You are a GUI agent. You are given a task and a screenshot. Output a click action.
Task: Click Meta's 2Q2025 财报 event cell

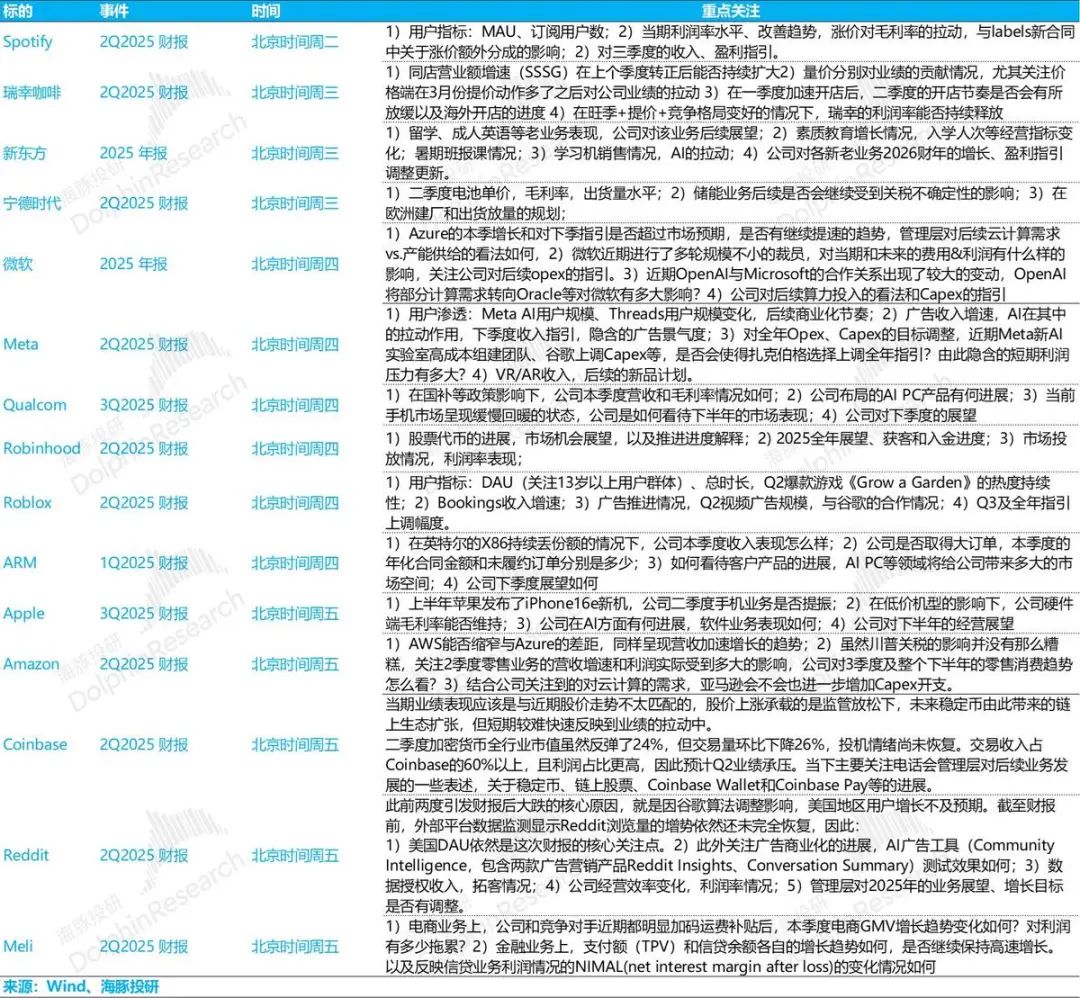pos(144,344)
